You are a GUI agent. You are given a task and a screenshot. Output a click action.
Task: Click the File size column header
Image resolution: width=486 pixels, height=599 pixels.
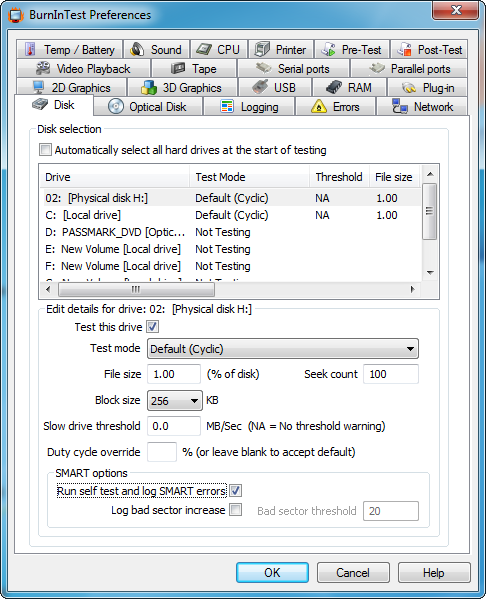[395, 176]
